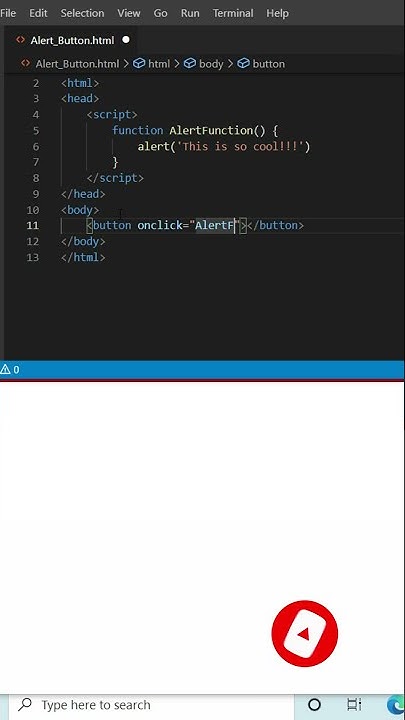The image size is (405, 720).
Task: Click the unsaved-changes dot on the Alert_Button.html tab
Action: point(126,40)
